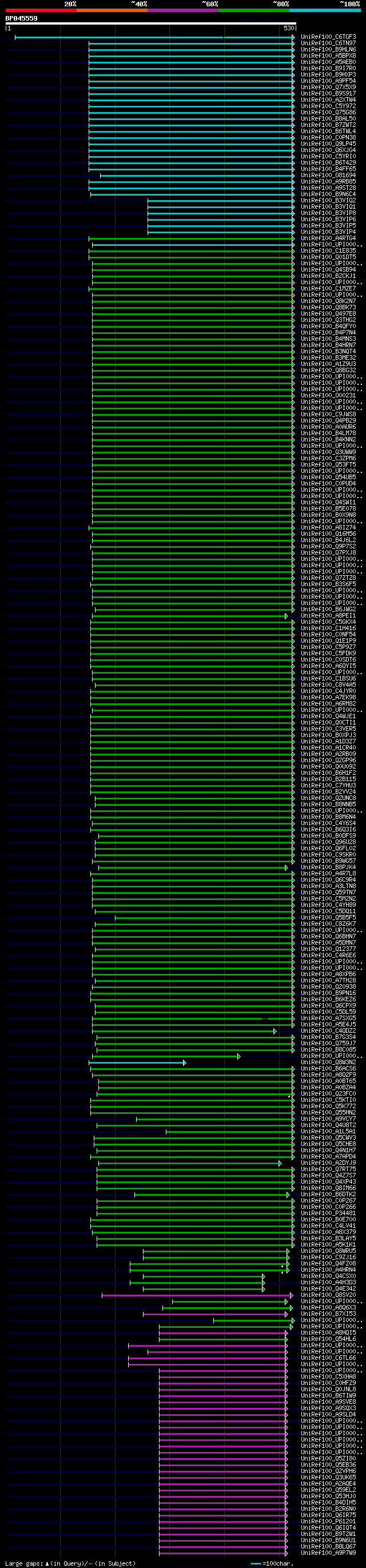Image resolution: width=366 pixels, height=1568 pixels.
Task: Open hit UniRef100_B9HLN6
Action: tap(328, 50)
